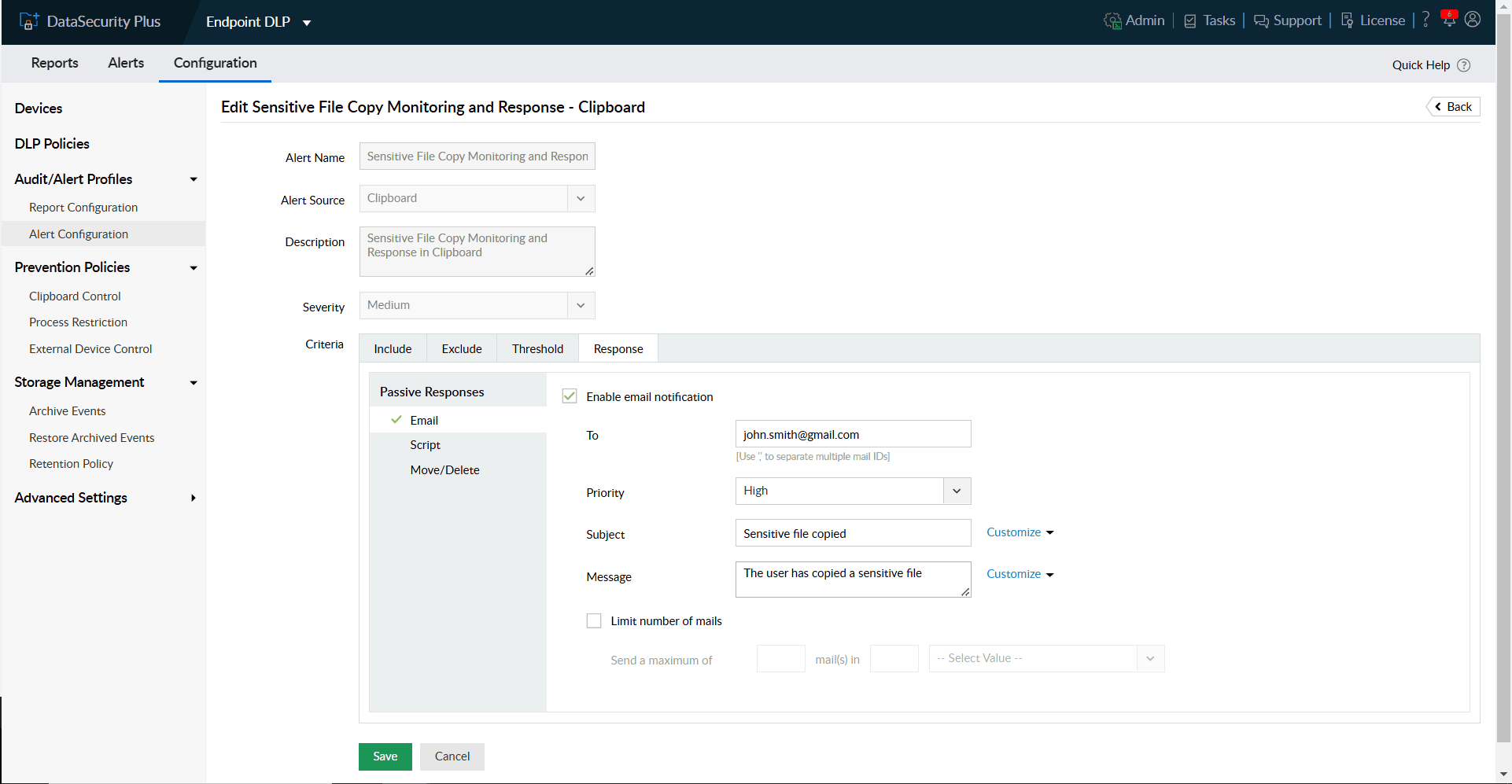
Task: Expand the Advanced Settings section
Action: pos(194,498)
